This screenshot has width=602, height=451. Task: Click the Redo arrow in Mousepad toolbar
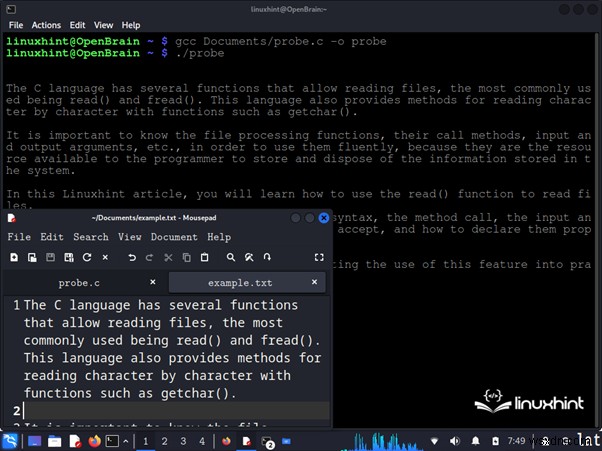(150, 257)
